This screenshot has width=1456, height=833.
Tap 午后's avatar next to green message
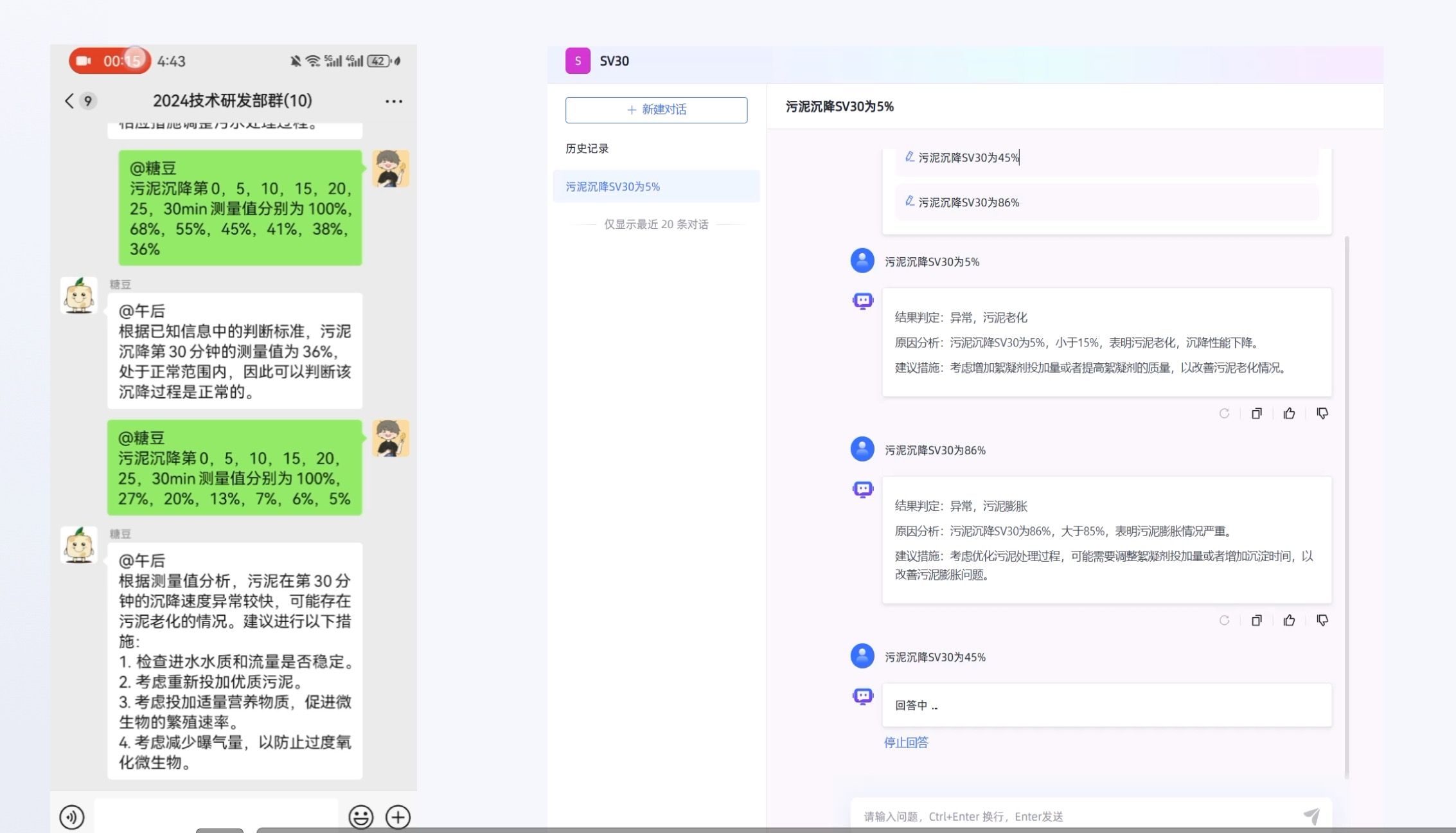[391, 169]
